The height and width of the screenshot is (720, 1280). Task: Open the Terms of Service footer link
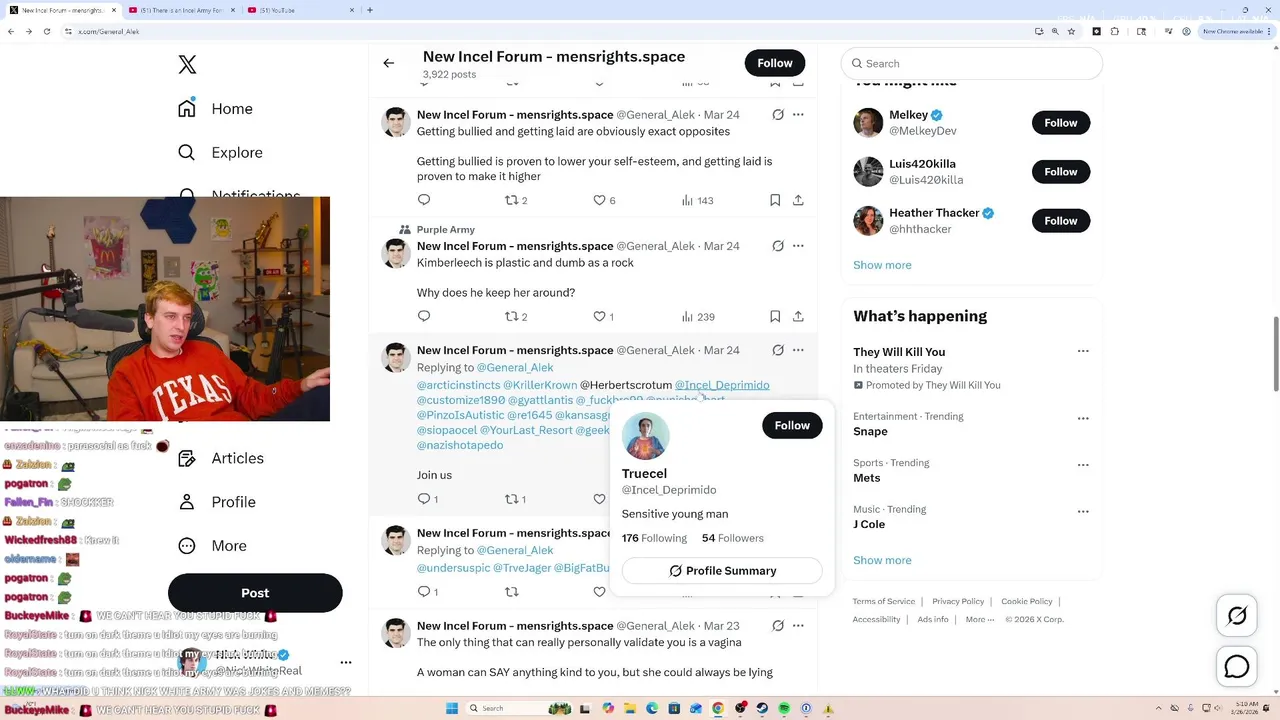884,601
